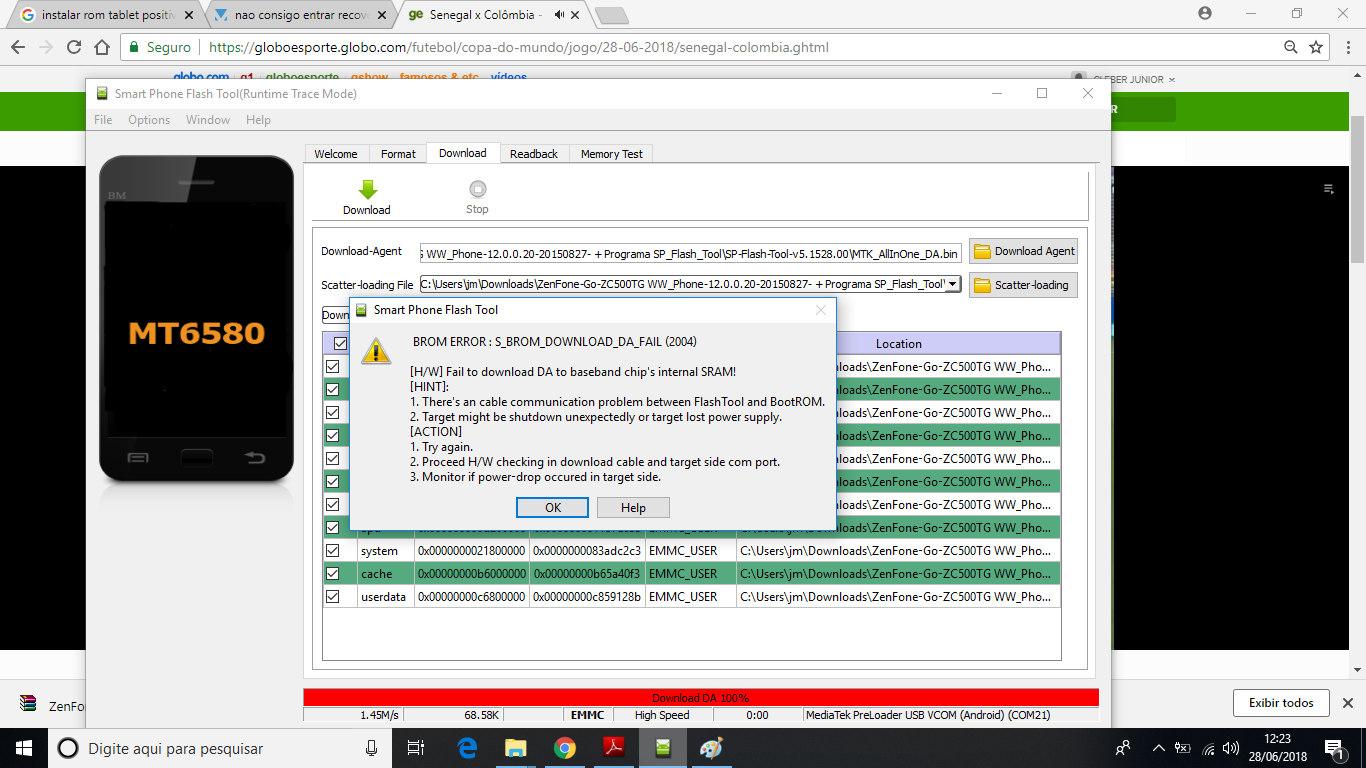Toggle the select-all checkbox in the table header
Viewport: 1366px width, 768px height.
pyautogui.click(x=340, y=343)
